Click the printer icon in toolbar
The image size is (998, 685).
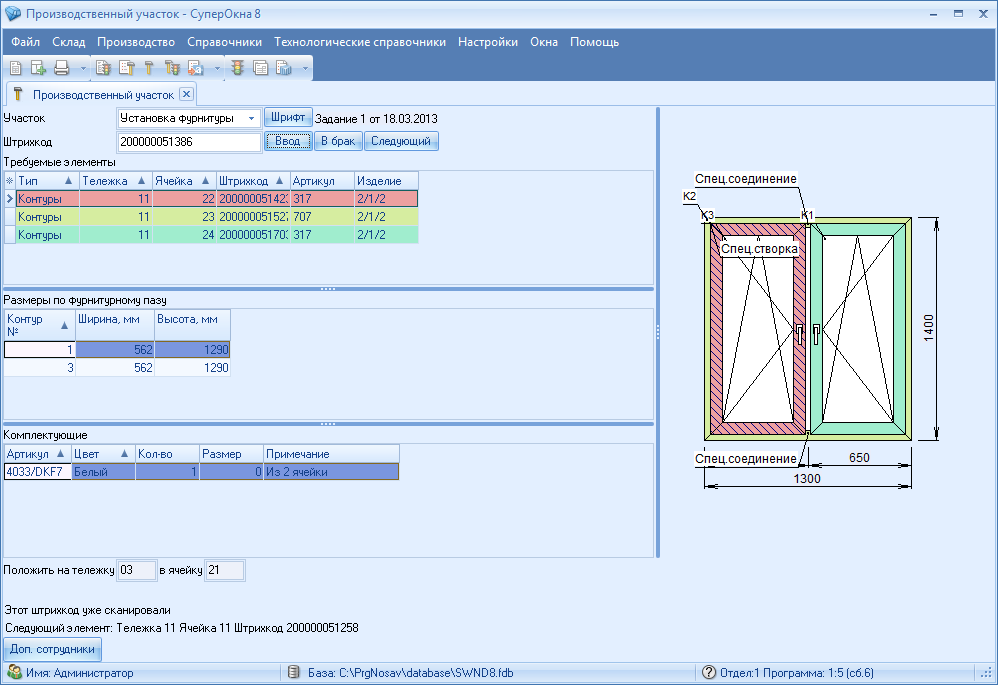(62, 67)
